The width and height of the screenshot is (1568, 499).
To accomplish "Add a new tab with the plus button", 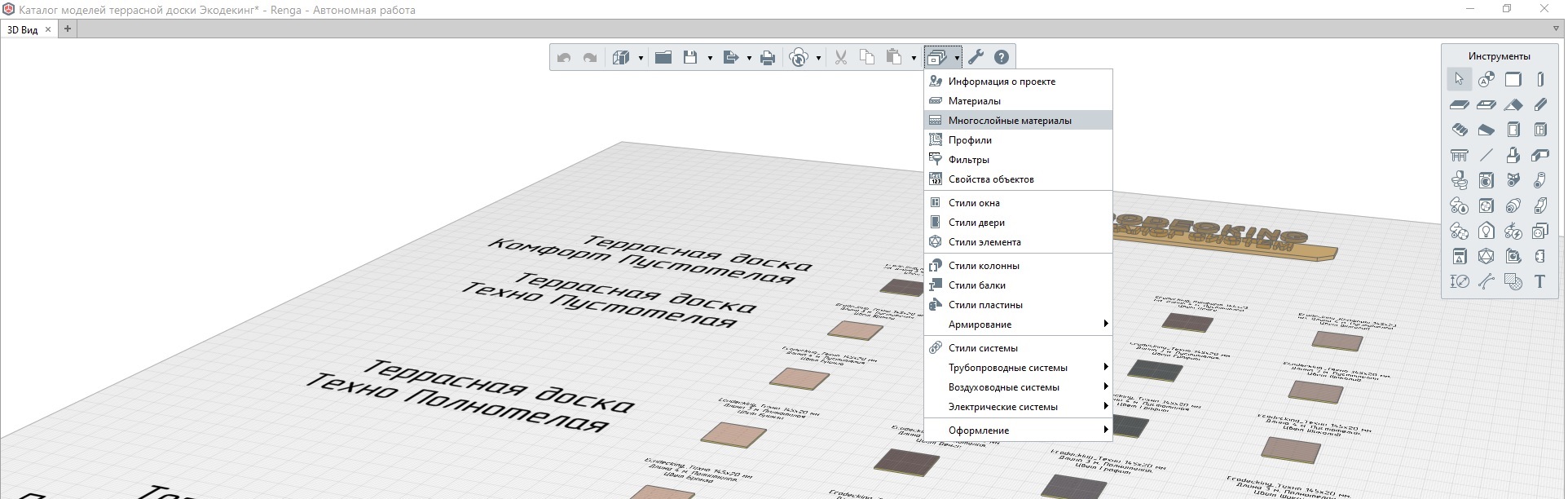I will (68, 29).
